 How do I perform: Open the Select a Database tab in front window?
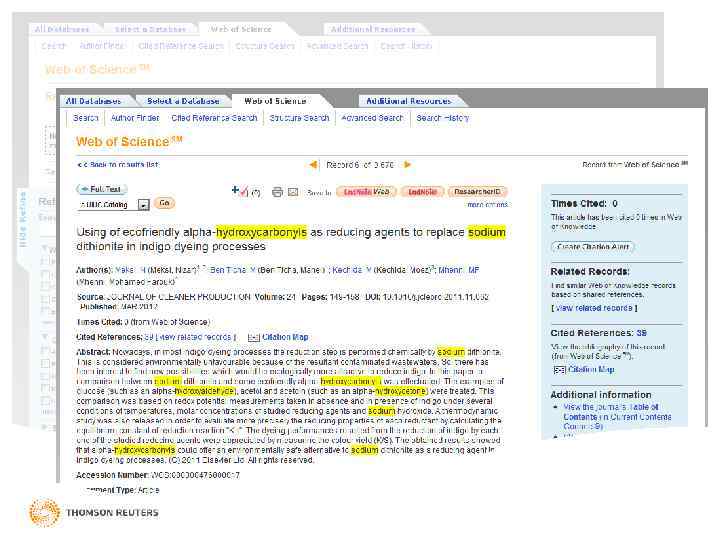183,101
